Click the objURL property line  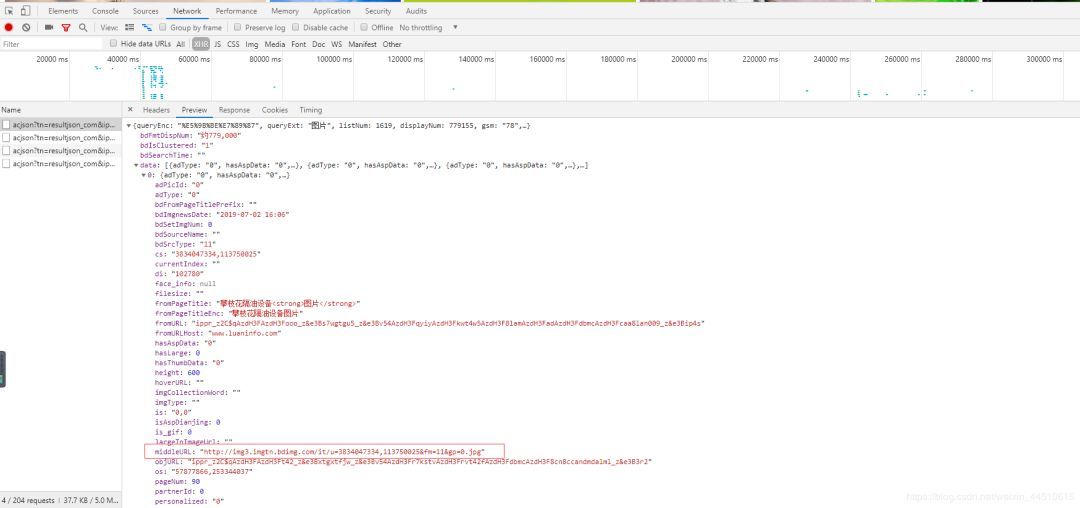pyautogui.click(x=403, y=461)
